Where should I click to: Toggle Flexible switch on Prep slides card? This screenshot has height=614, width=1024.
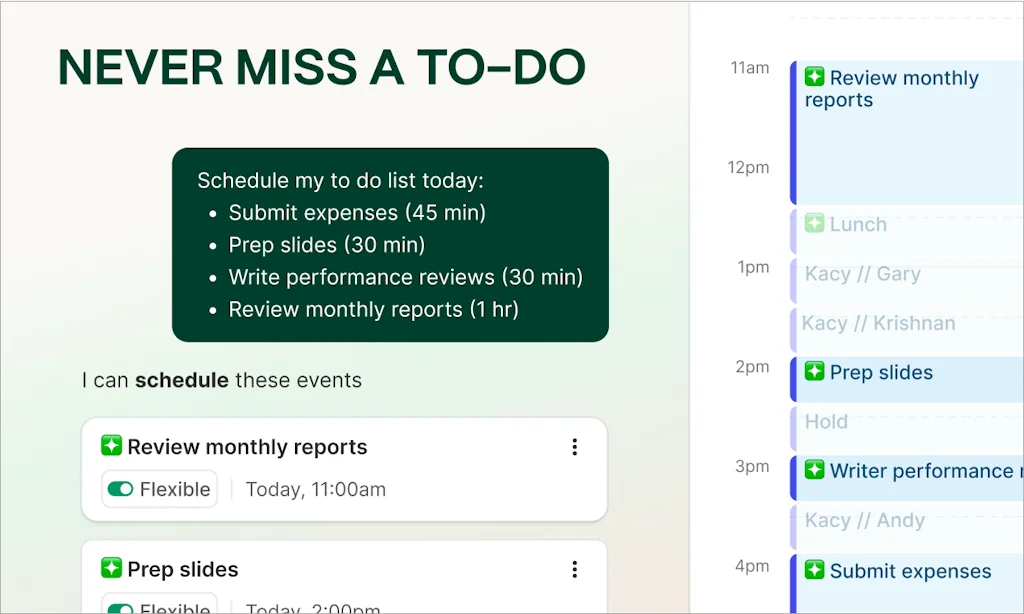[121, 608]
